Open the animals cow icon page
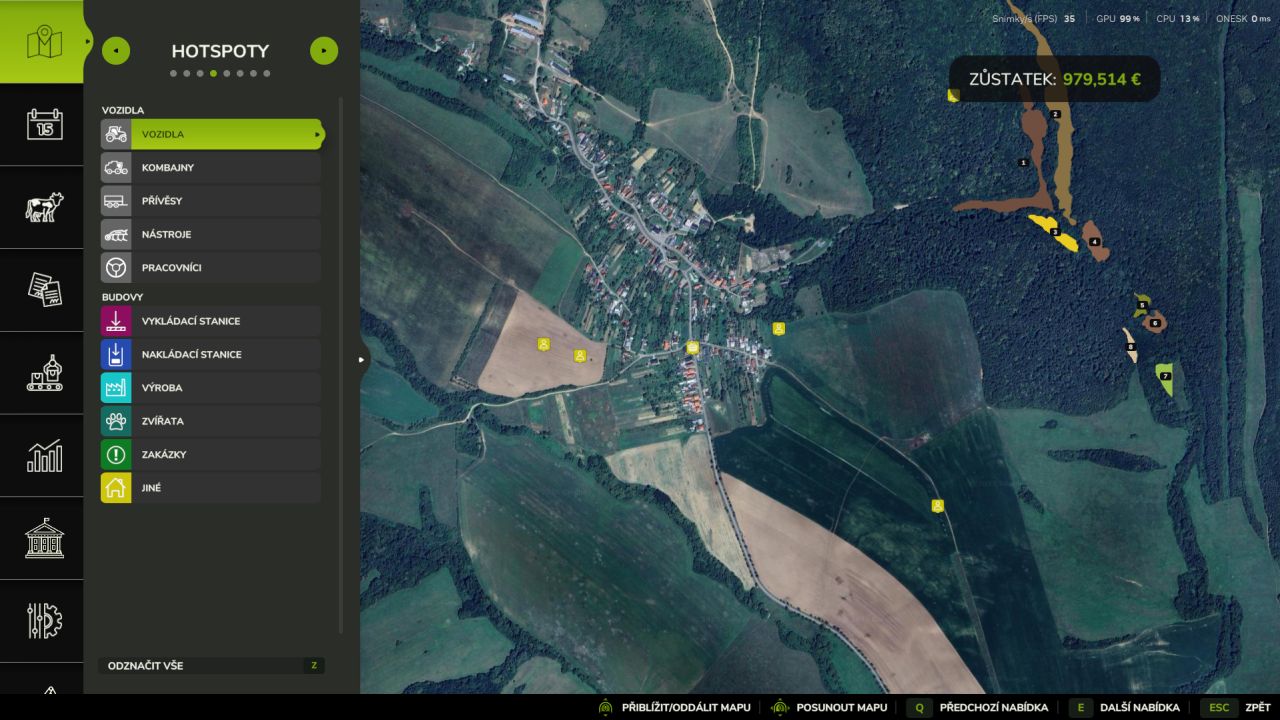The width and height of the screenshot is (1280, 720). click(44, 207)
